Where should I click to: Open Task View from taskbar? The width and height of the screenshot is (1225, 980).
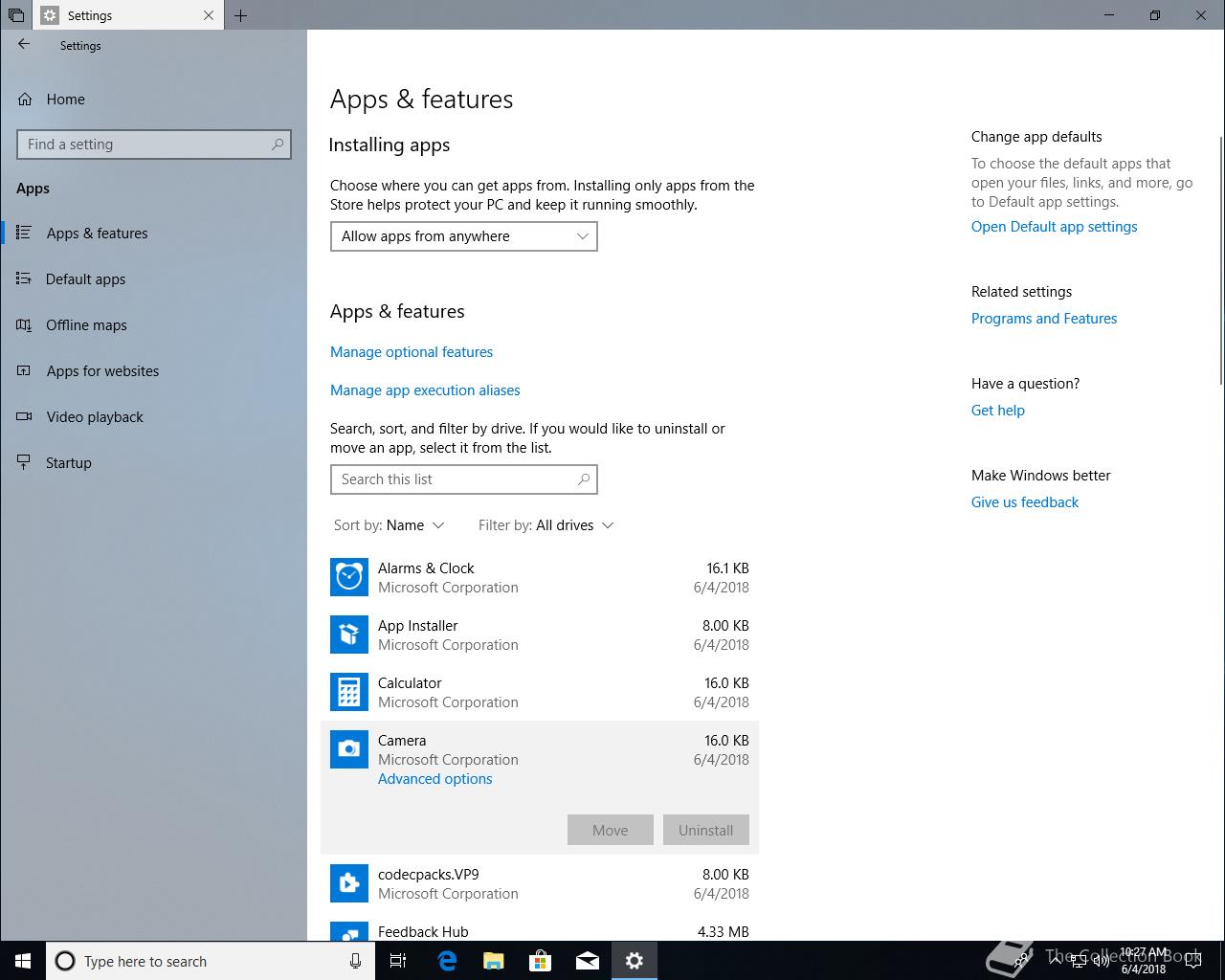click(398, 961)
